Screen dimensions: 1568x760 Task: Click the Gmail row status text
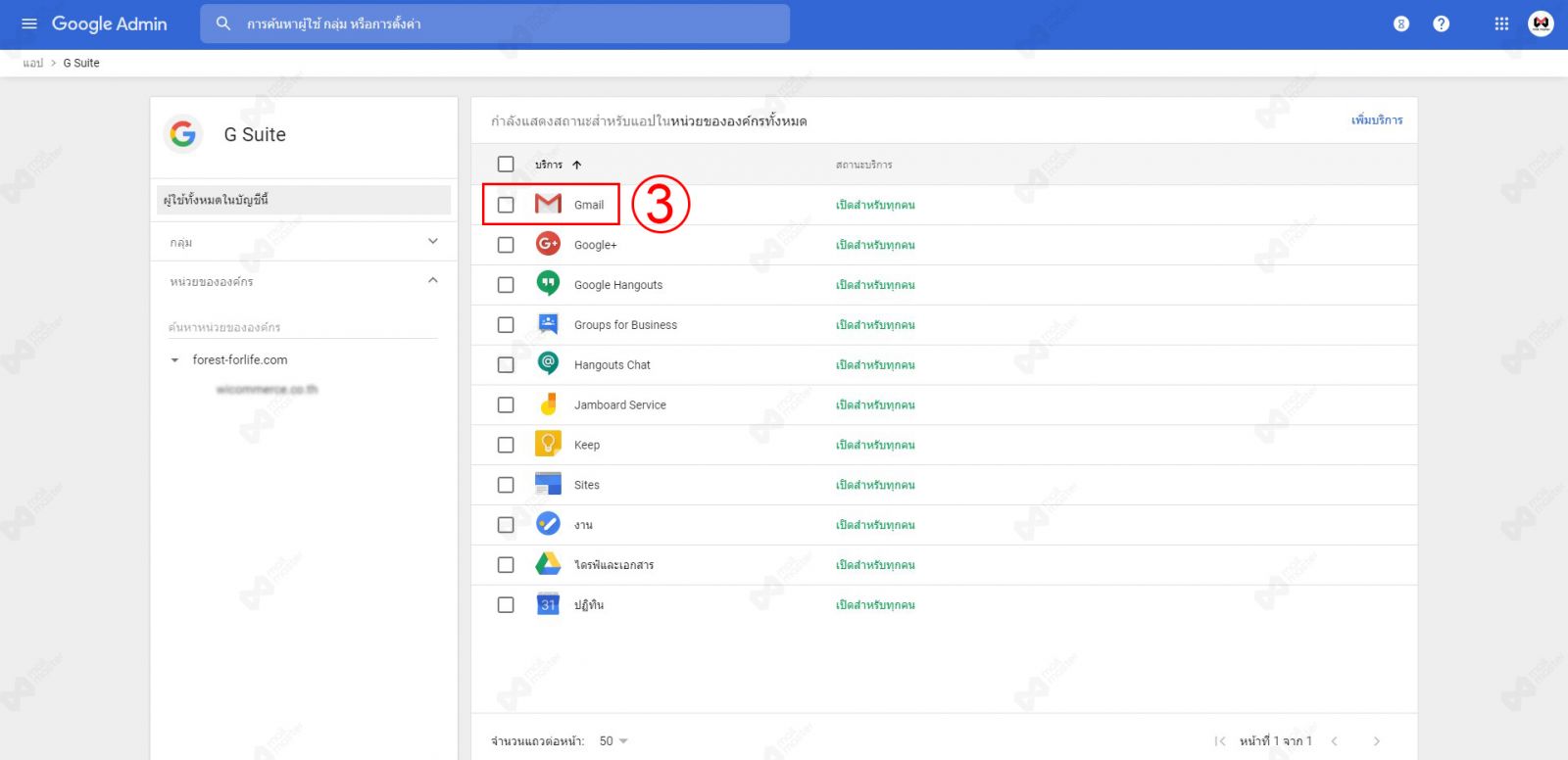(875, 205)
